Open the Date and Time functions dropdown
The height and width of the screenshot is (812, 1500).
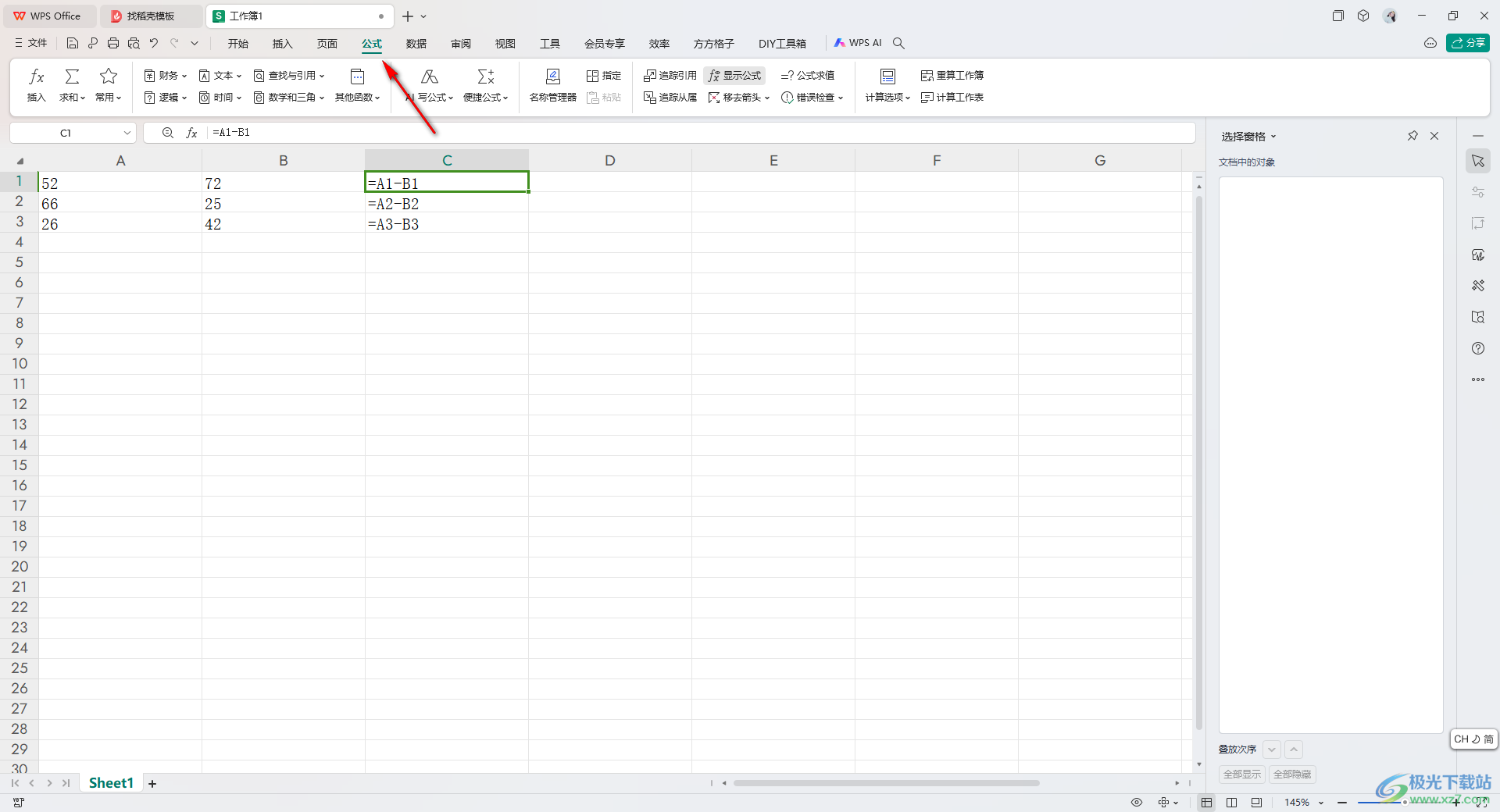220,98
